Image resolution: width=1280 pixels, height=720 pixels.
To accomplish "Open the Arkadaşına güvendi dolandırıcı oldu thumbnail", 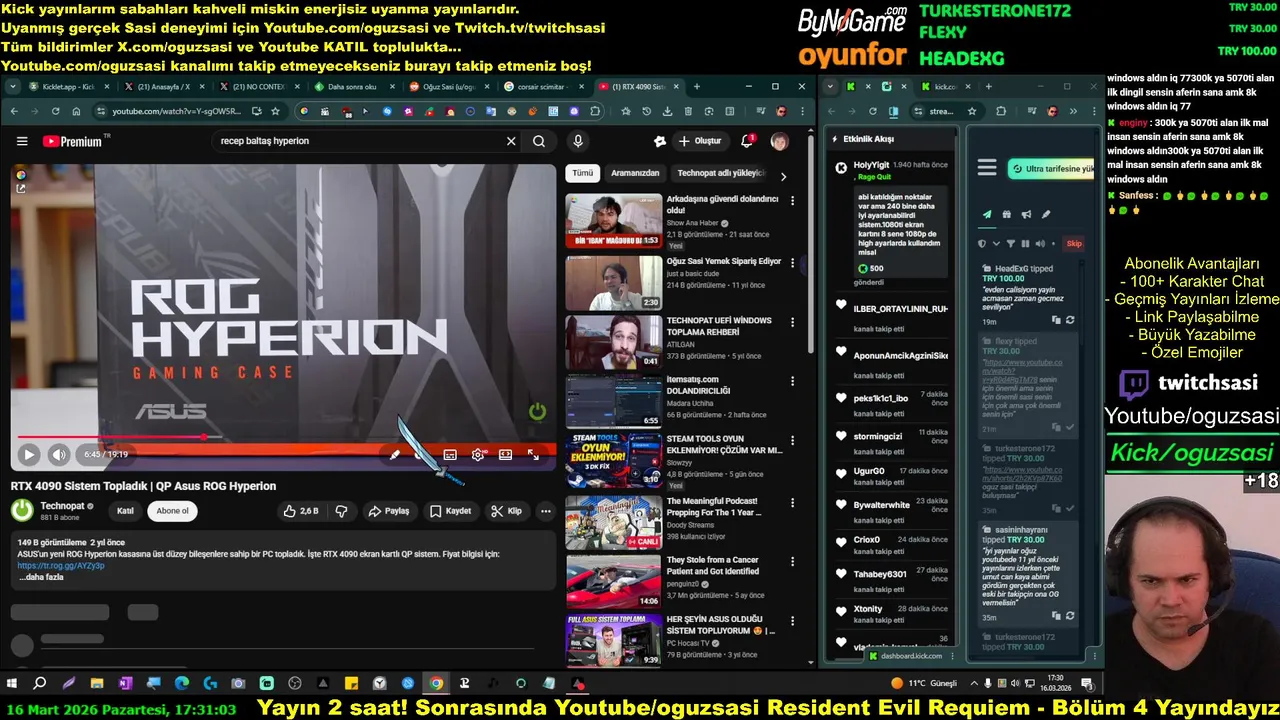I will [x=613, y=220].
